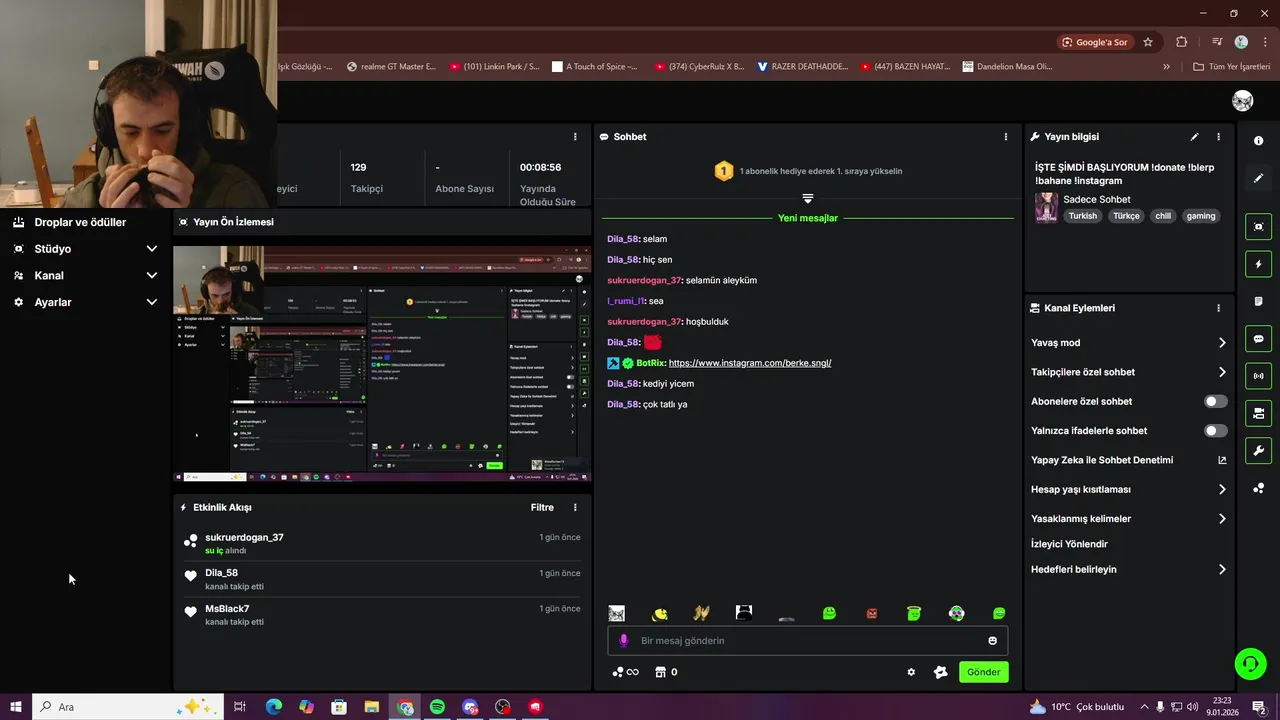
Task: Open Yapay Zeka ile Sohbet Denetimi external link
Action: [1222, 460]
